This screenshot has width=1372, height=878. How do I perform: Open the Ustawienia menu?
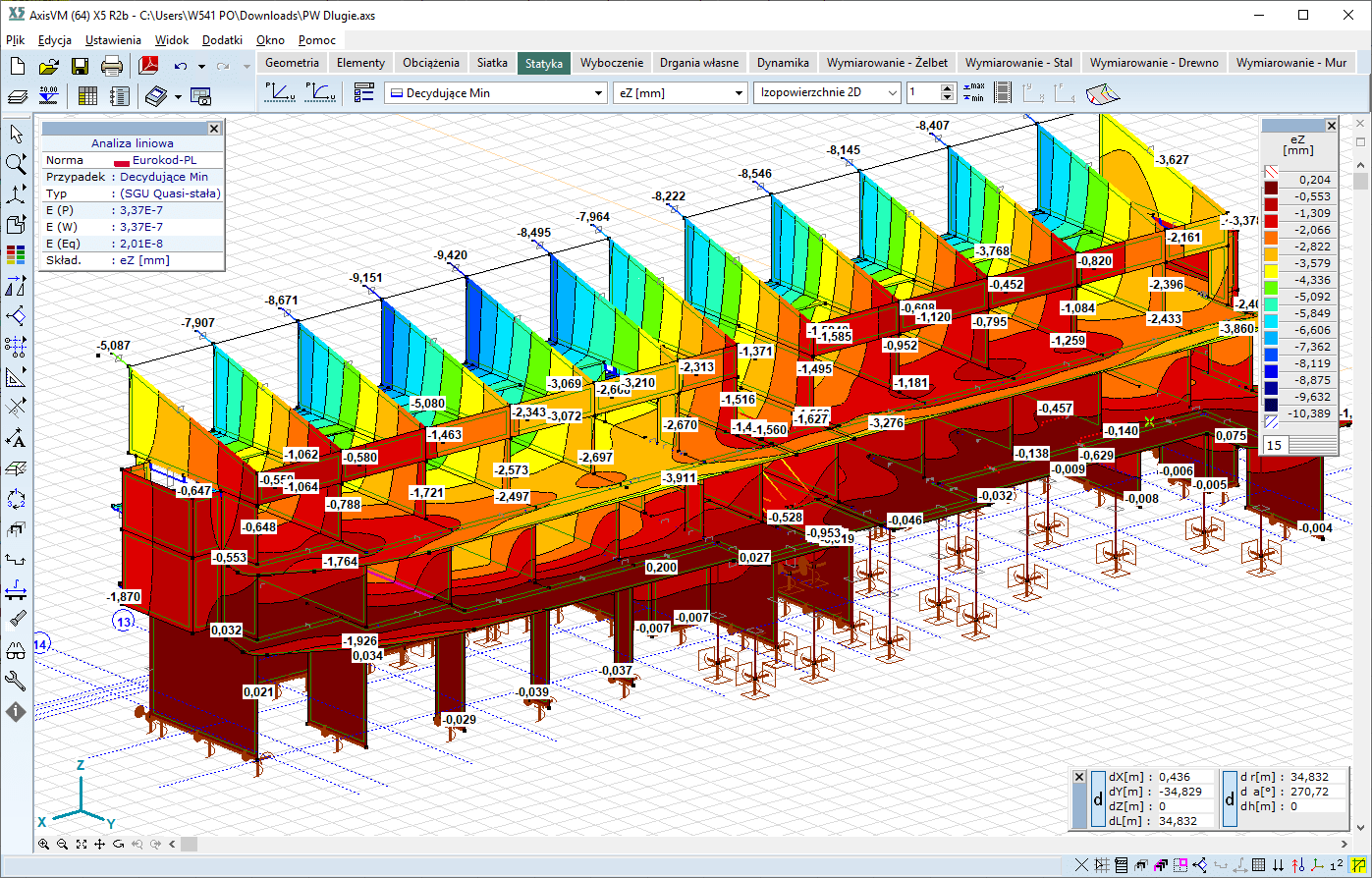[x=113, y=40]
